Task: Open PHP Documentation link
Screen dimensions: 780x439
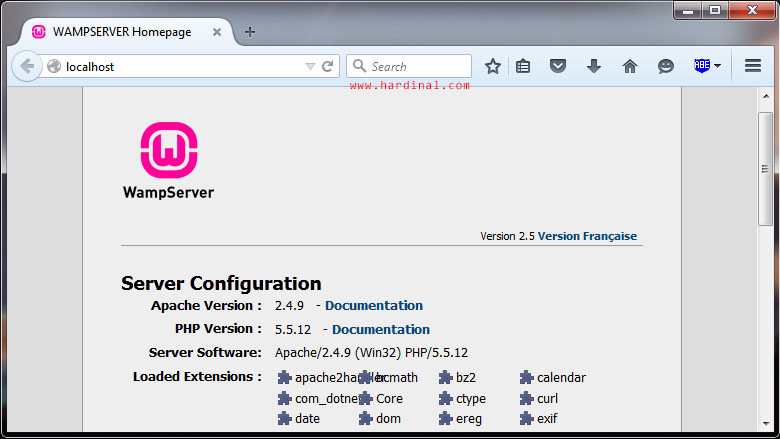Action: click(x=381, y=329)
